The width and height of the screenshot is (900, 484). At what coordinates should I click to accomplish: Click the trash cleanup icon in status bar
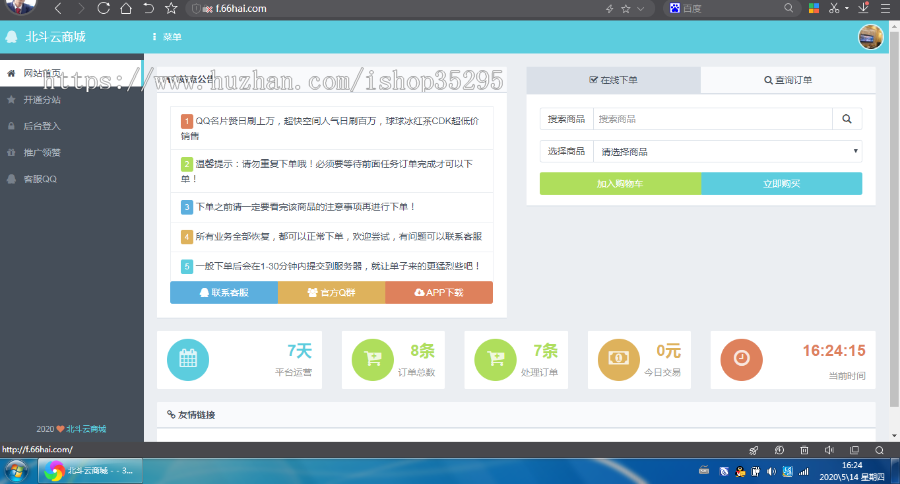(x=804, y=450)
